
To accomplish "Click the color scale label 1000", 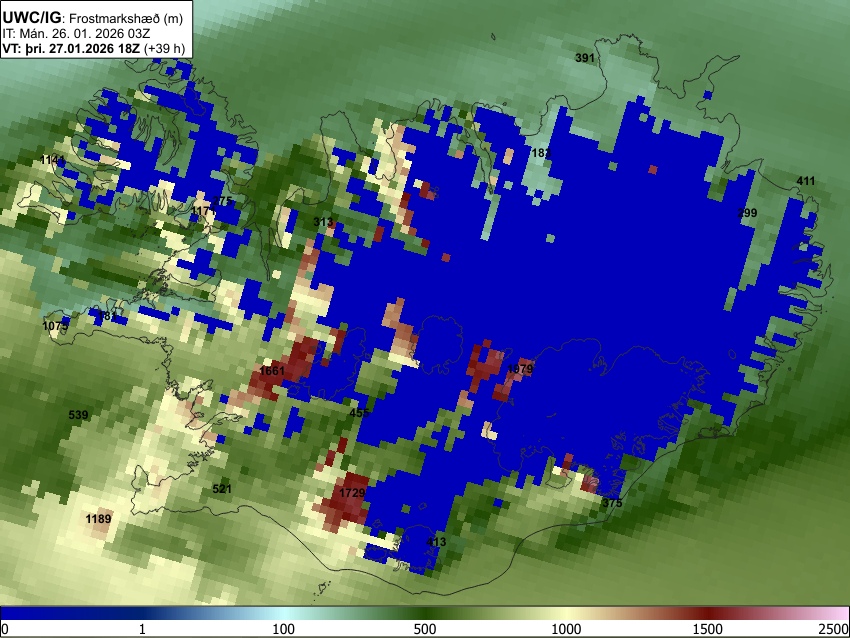I will click(x=566, y=629).
